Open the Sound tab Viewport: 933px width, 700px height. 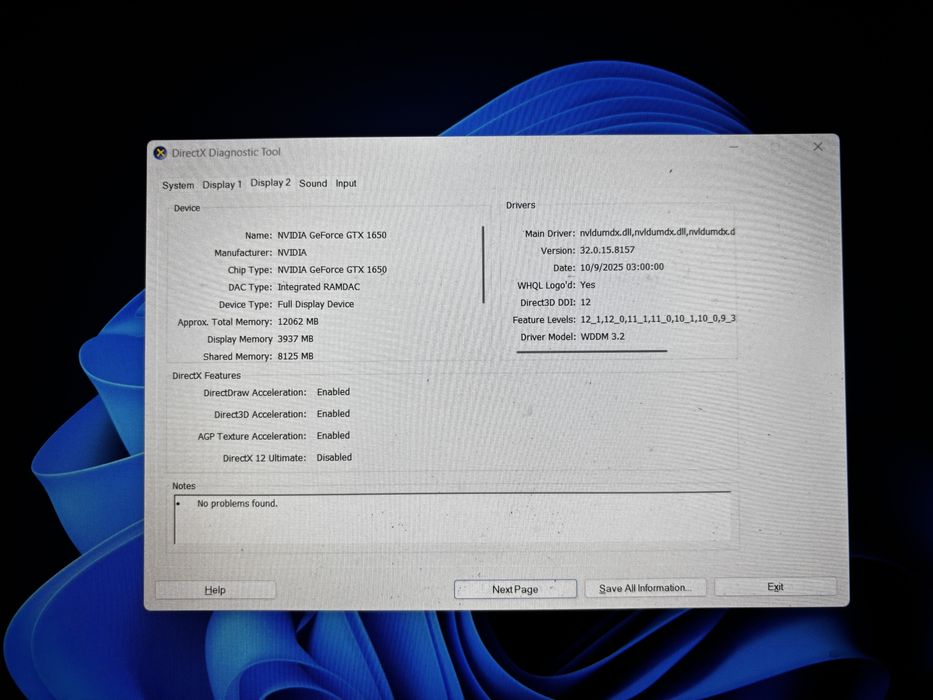pos(313,183)
